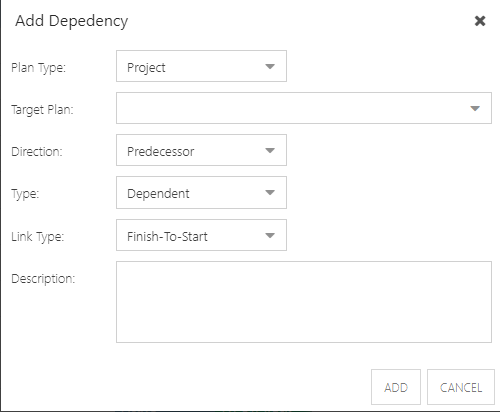Close the Add Depedency dialog with X
Image resolution: width=500 pixels, height=412 pixels.
[480, 21]
